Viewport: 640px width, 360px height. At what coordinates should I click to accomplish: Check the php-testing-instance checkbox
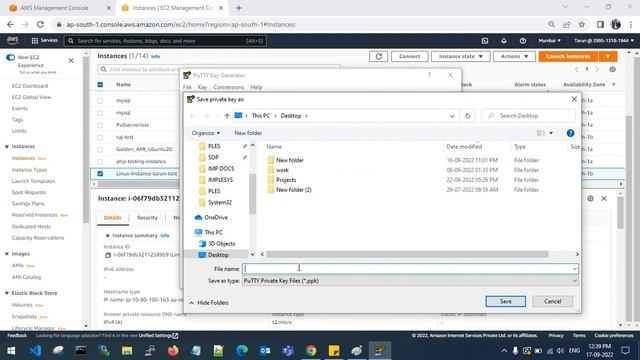point(100,162)
